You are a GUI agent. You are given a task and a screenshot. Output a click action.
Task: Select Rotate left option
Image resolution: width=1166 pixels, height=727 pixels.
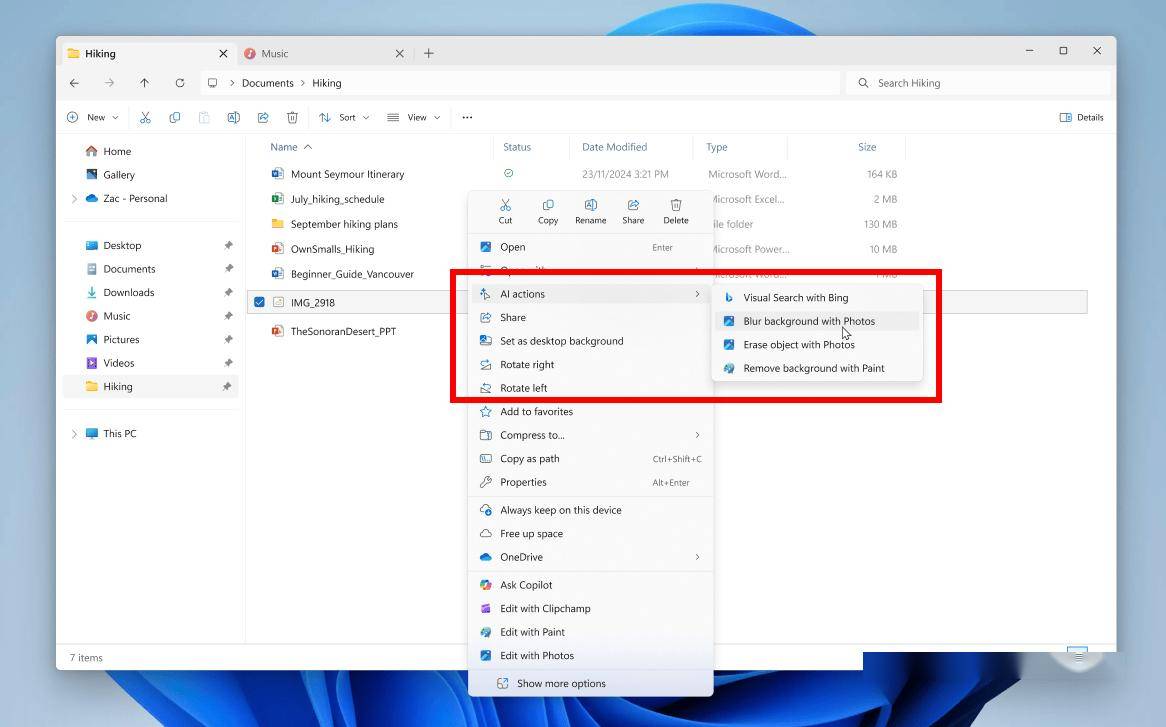click(590, 388)
